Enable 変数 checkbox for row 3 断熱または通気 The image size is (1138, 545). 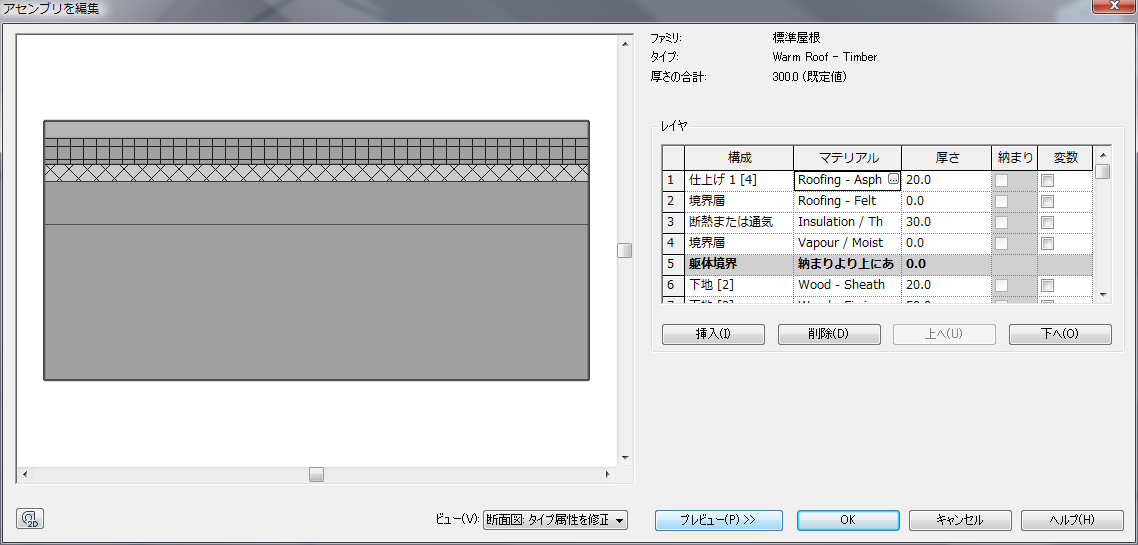click(1047, 222)
